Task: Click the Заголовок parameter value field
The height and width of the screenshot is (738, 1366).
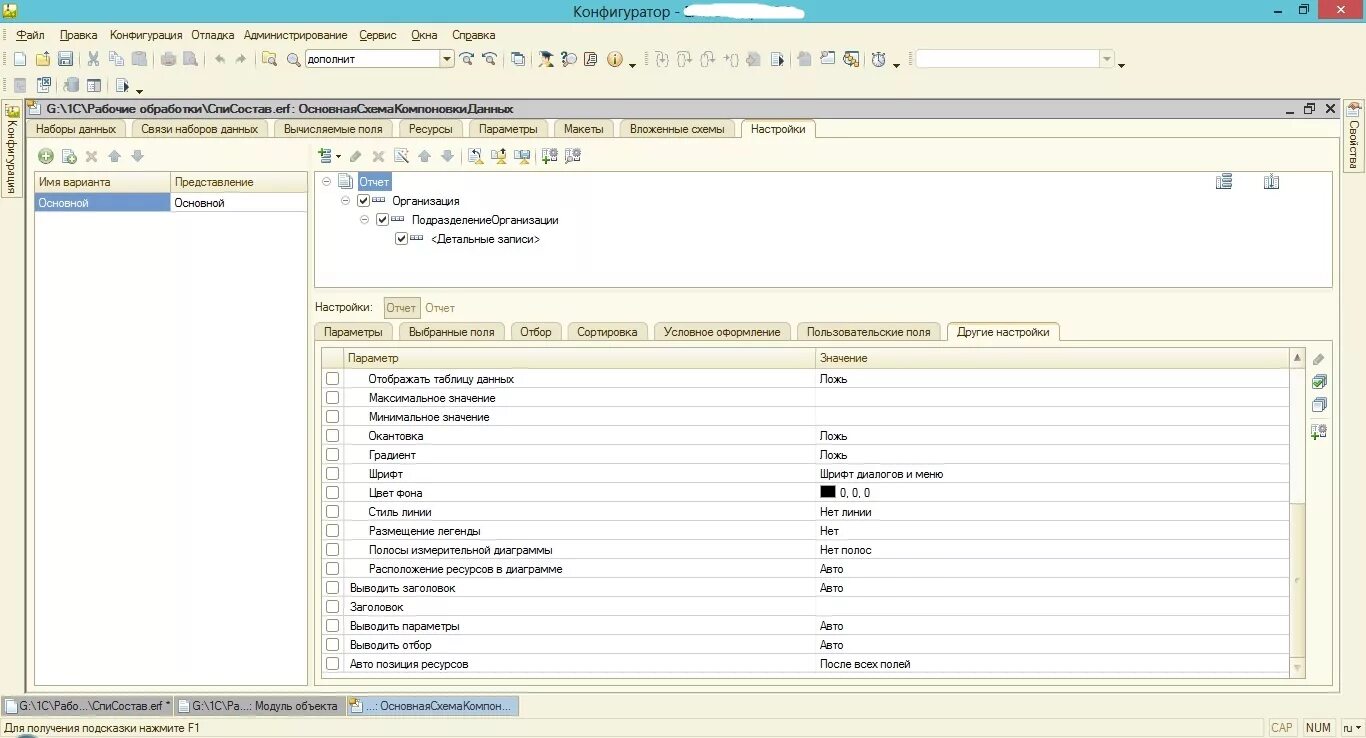Action: [x=1052, y=607]
